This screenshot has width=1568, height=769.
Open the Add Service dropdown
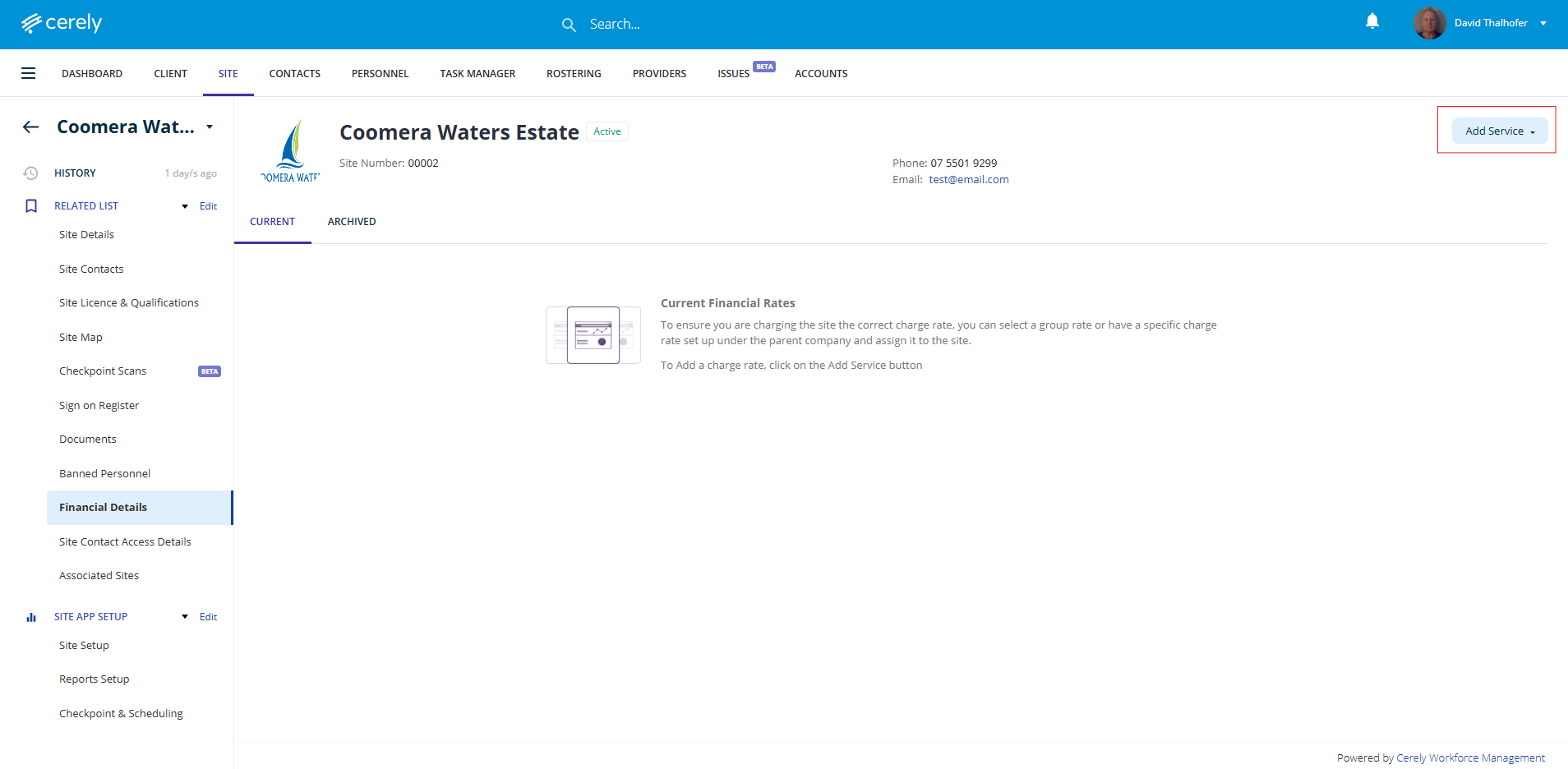(1500, 131)
